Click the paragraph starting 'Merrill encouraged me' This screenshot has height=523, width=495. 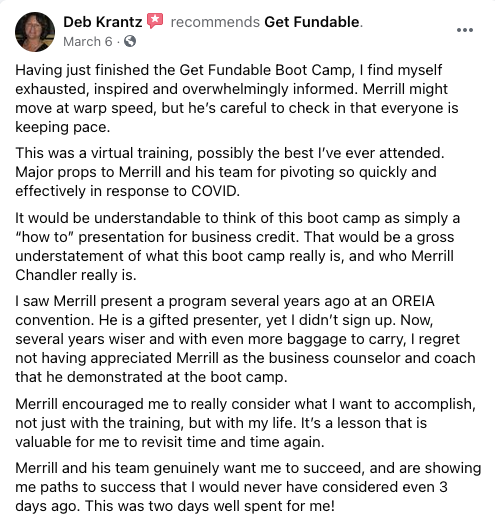coord(245,423)
